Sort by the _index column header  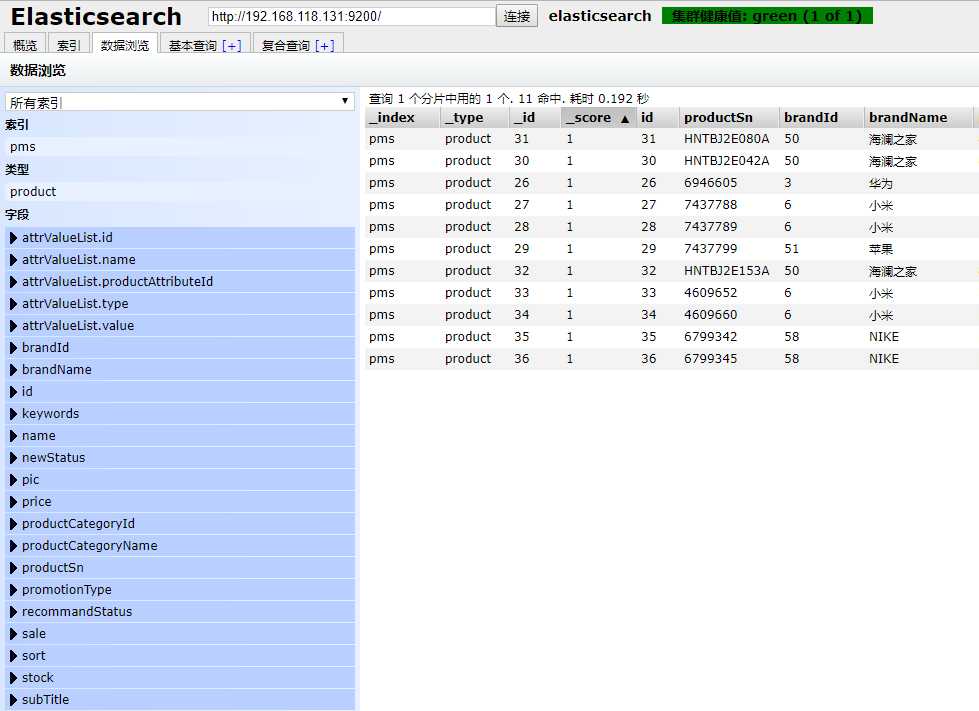pyautogui.click(x=403, y=117)
